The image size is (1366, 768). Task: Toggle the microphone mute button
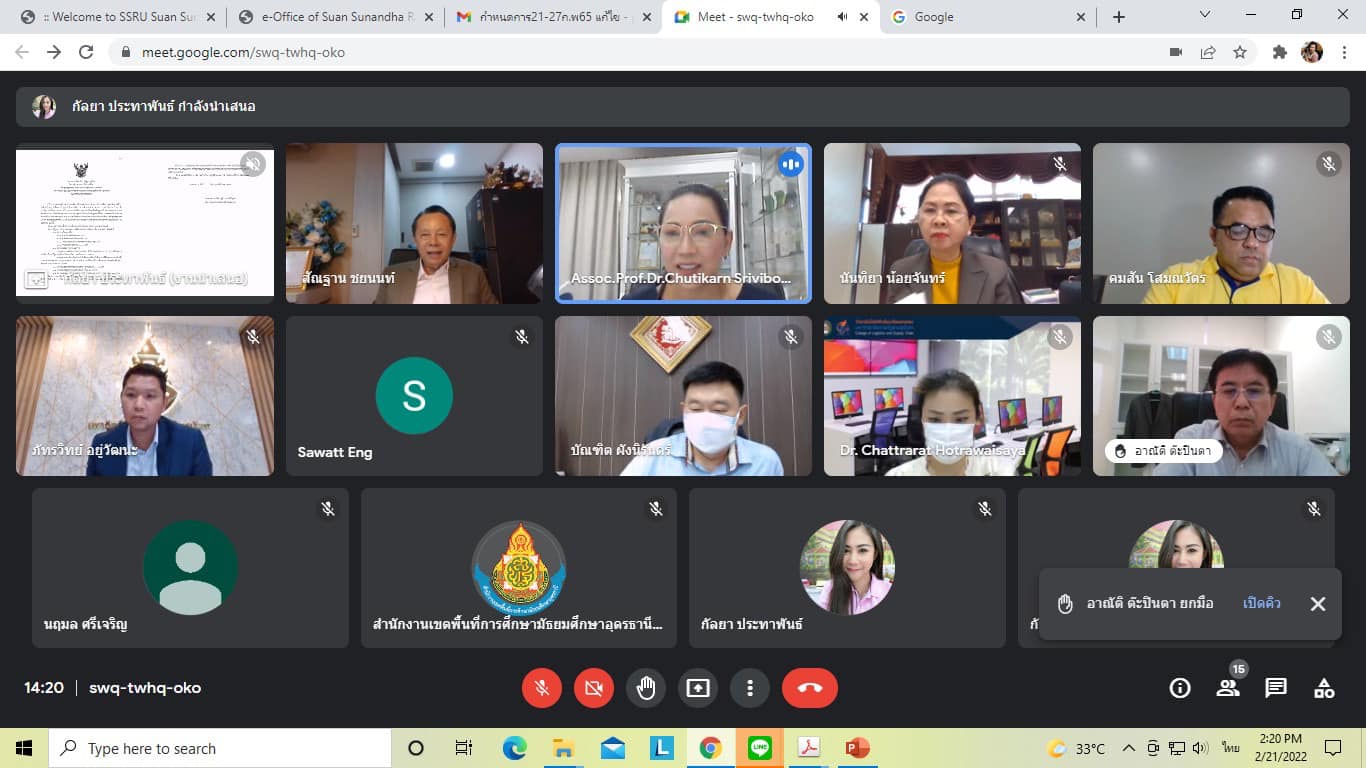[542, 688]
